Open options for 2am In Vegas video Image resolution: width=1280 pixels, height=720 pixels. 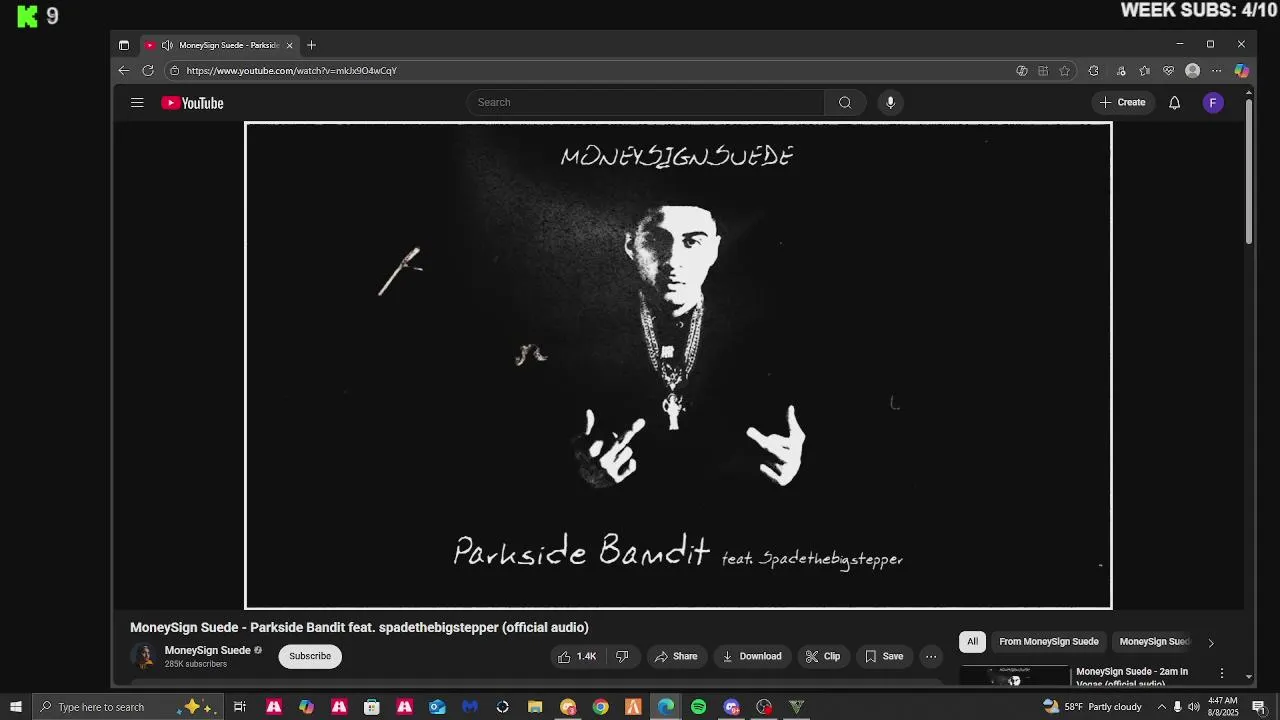1221,674
